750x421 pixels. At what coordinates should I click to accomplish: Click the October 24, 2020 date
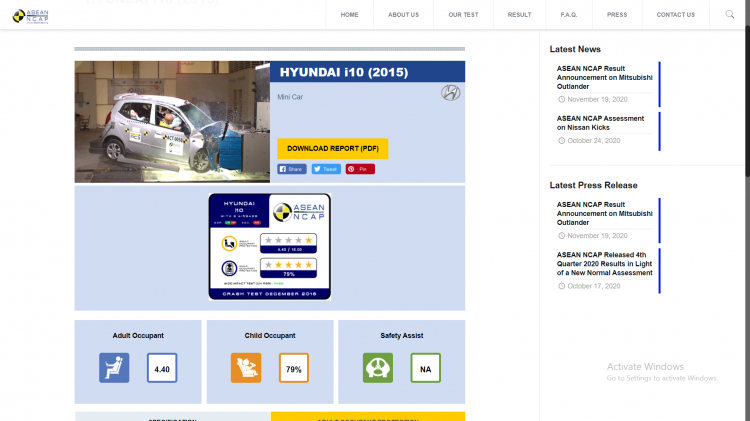(x=594, y=141)
